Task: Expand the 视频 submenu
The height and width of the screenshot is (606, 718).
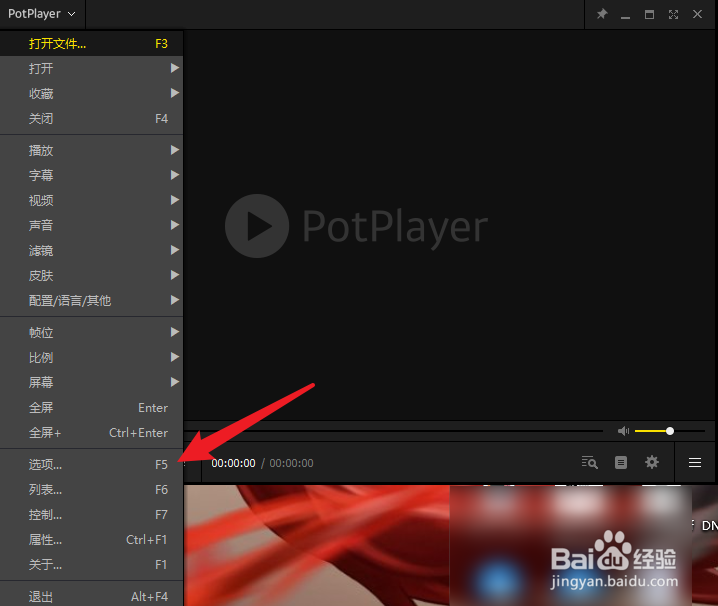Action: 92,200
